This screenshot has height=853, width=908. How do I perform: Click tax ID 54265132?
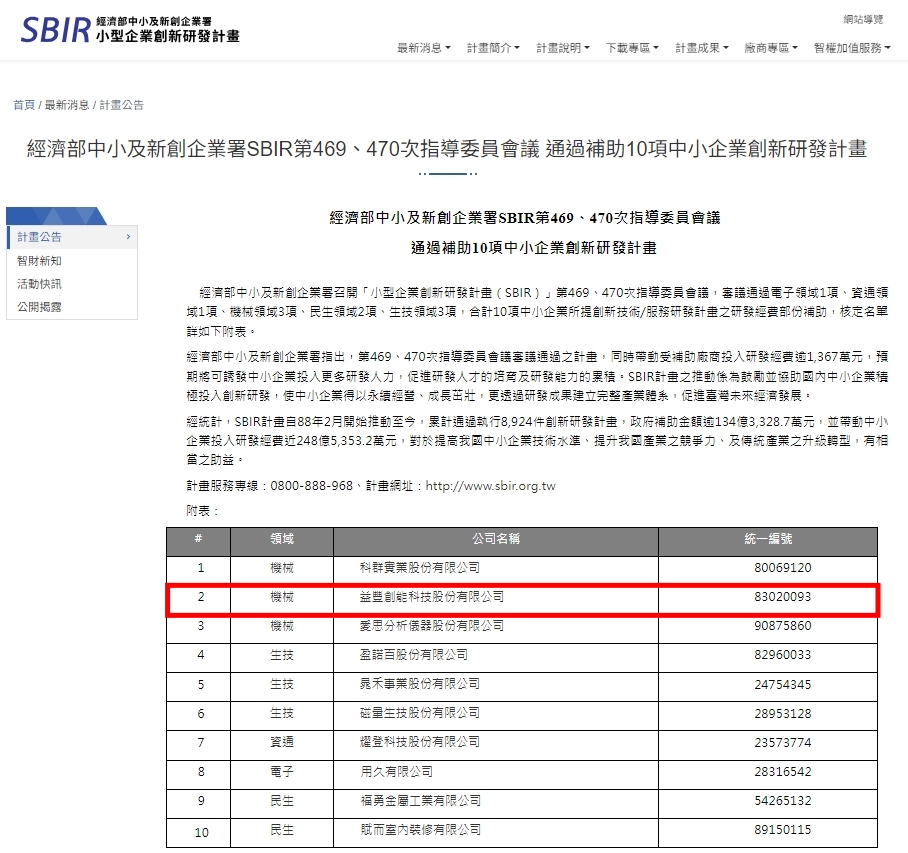(783, 801)
